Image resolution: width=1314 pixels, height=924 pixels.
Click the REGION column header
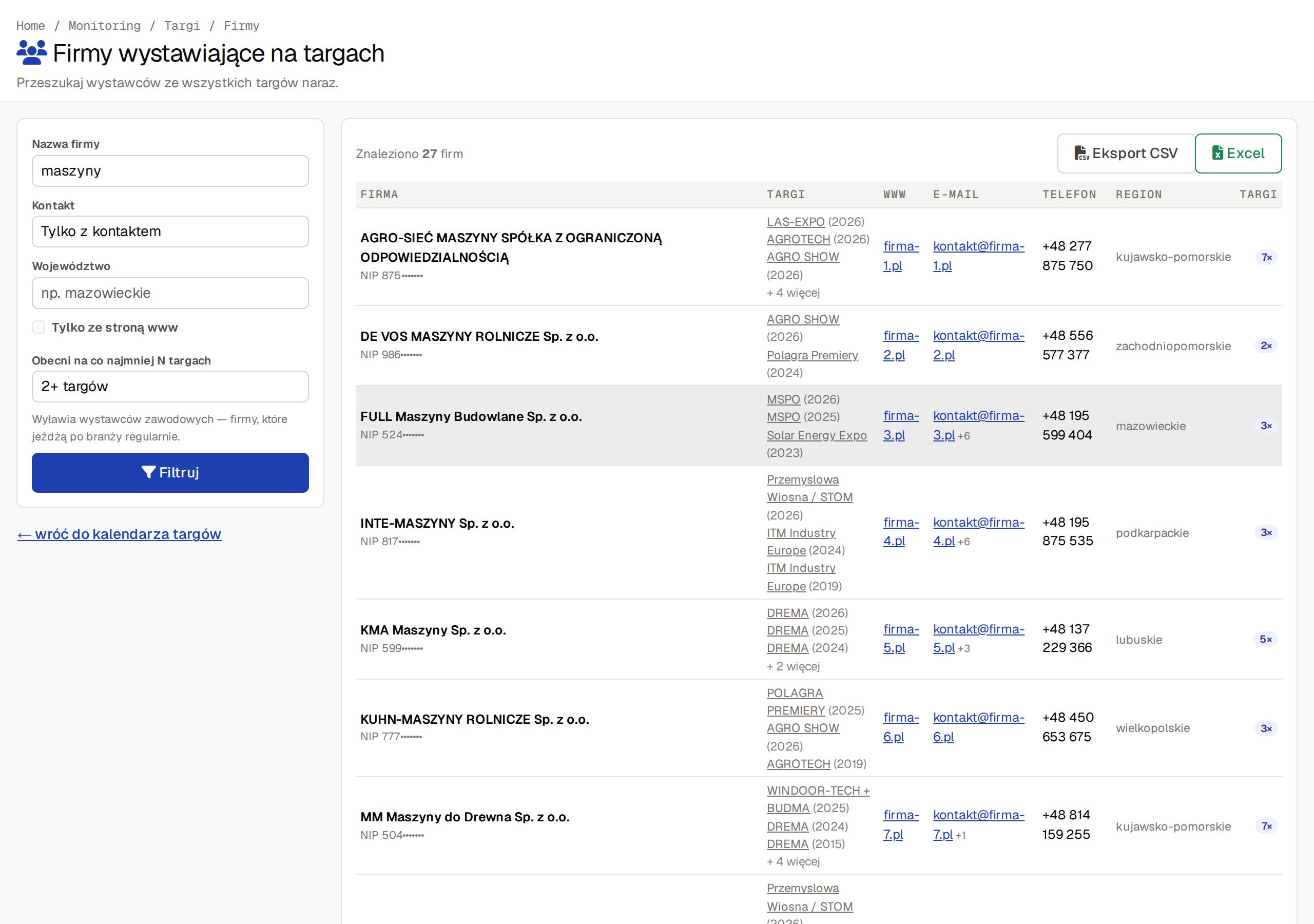pos(1139,195)
